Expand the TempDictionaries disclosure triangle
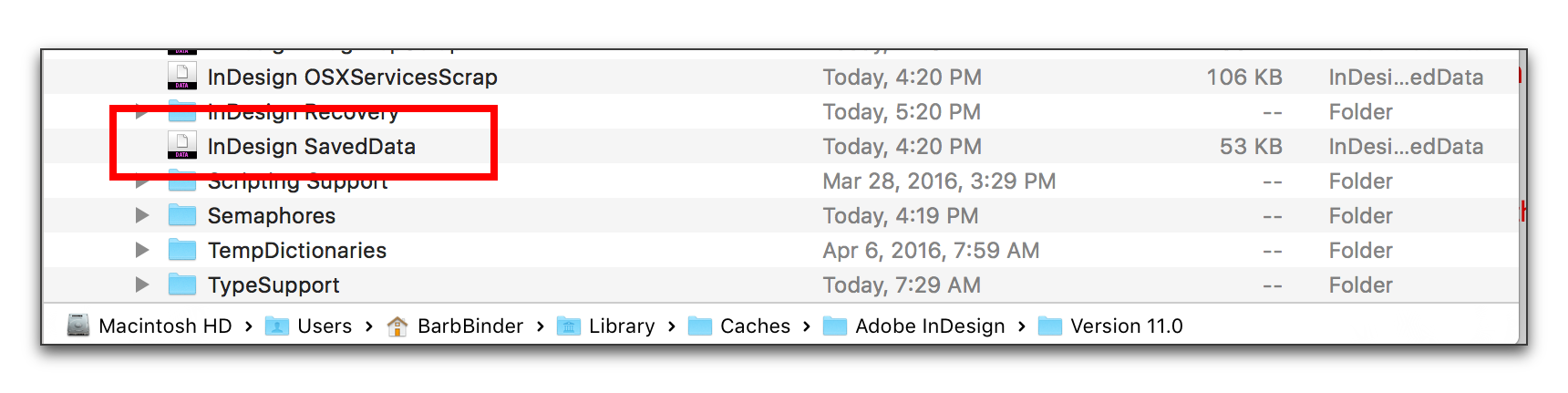The height and width of the screenshot is (393, 1568). (141, 250)
